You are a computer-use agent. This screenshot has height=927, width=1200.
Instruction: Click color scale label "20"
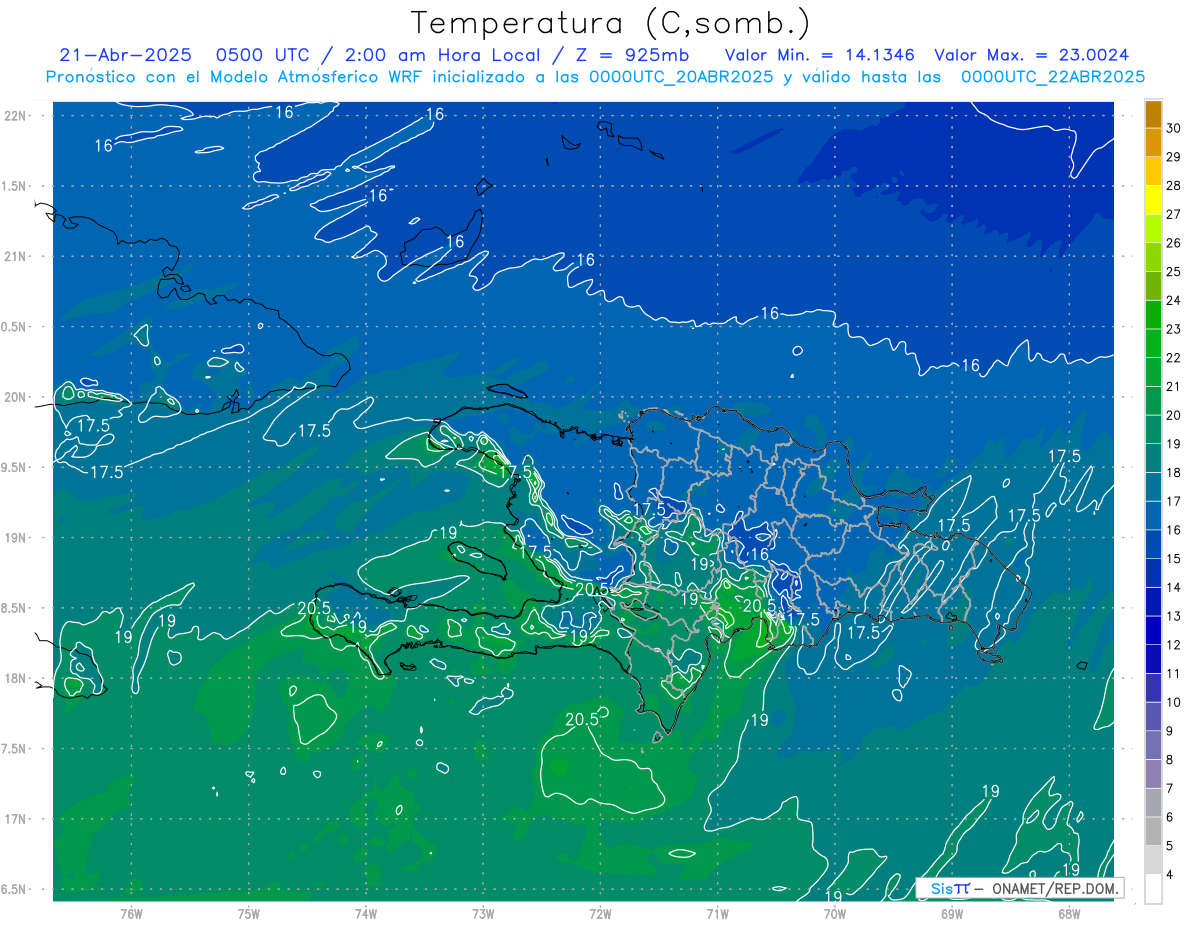tap(1175, 415)
